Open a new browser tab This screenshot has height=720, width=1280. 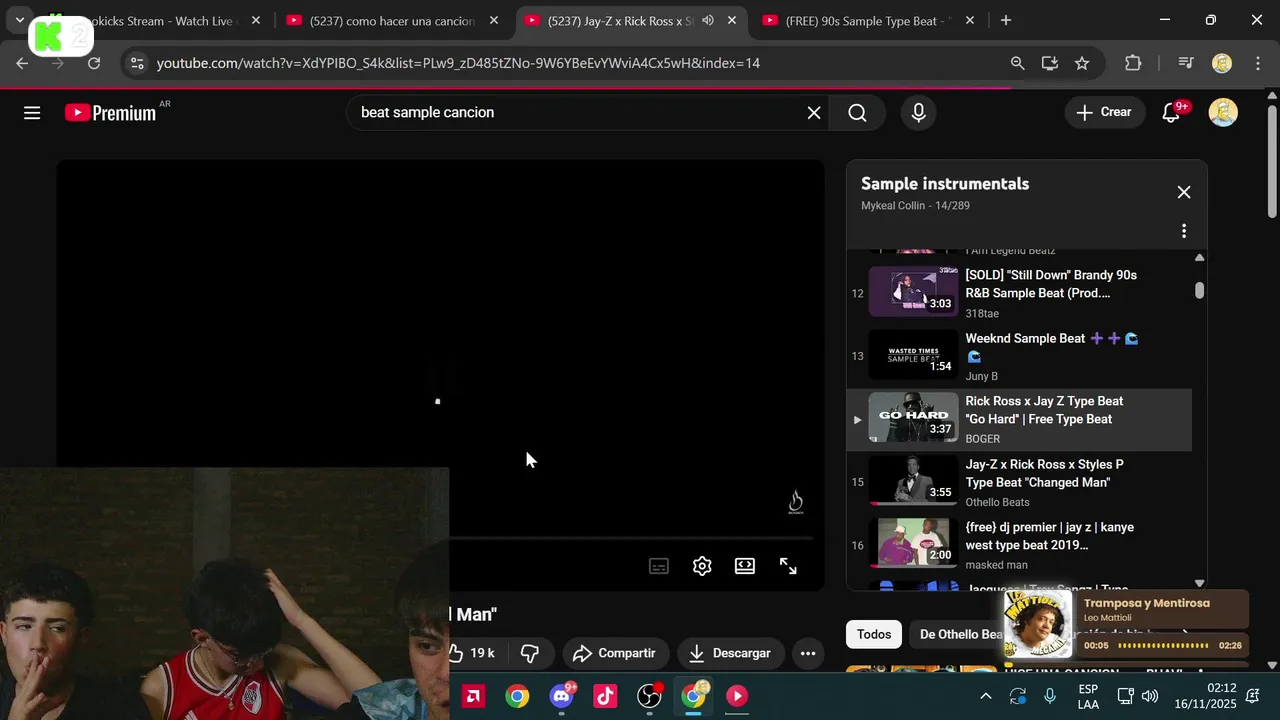(1006, 20)
